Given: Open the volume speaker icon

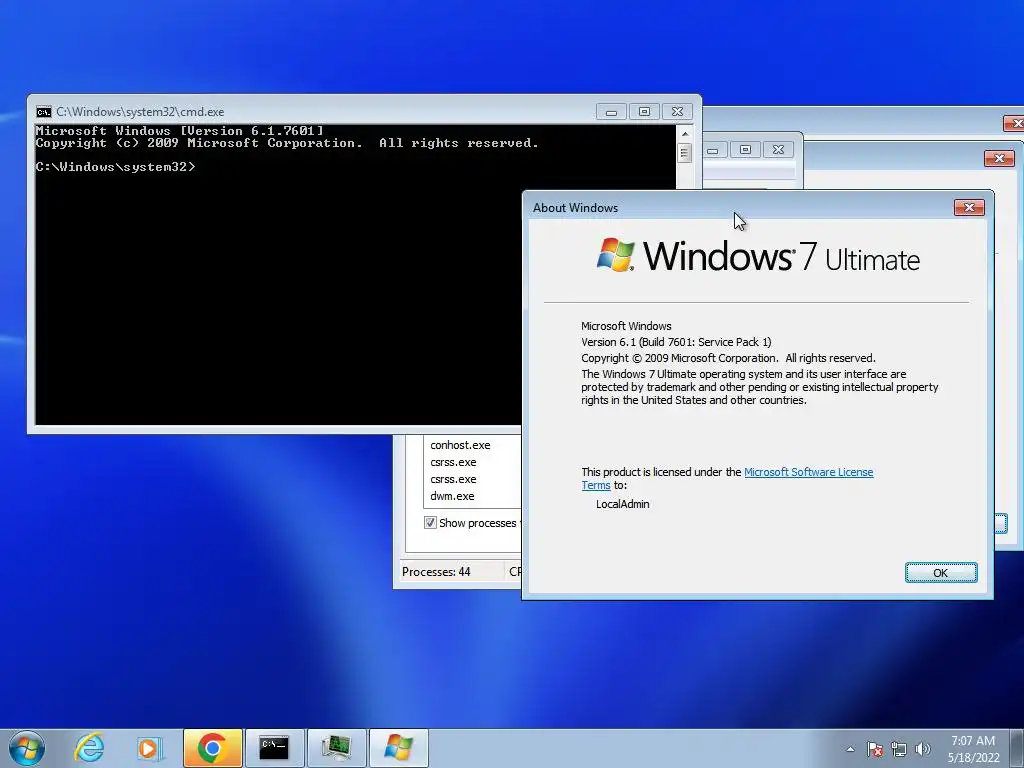Looking at the screenshot, I should point(923,749).
